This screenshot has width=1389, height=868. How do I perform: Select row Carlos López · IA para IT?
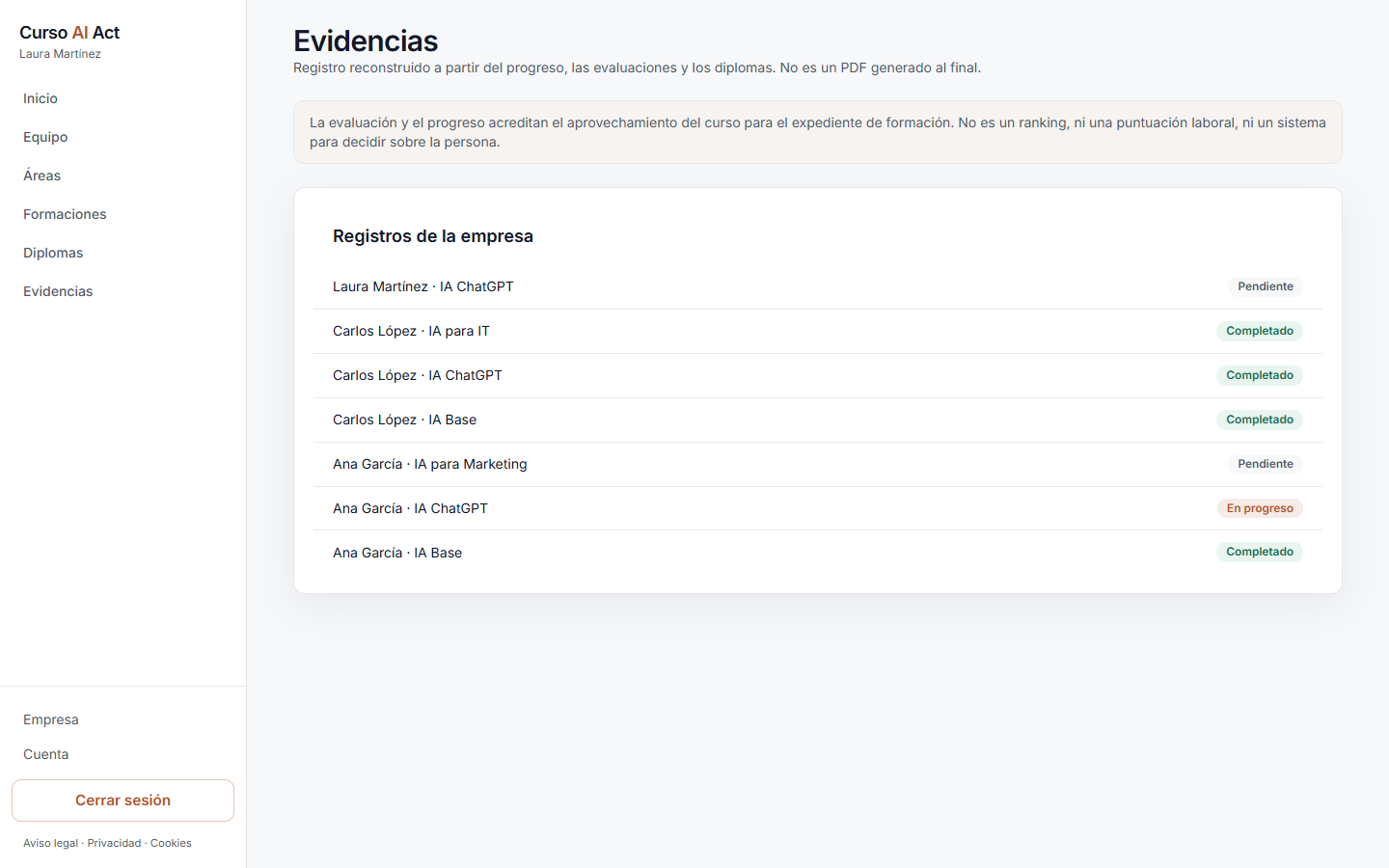point(818,331)
